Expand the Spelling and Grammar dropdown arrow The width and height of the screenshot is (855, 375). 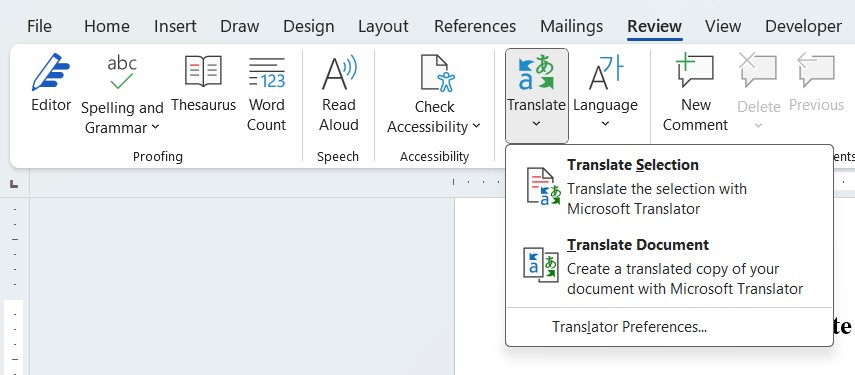[155, 128]
